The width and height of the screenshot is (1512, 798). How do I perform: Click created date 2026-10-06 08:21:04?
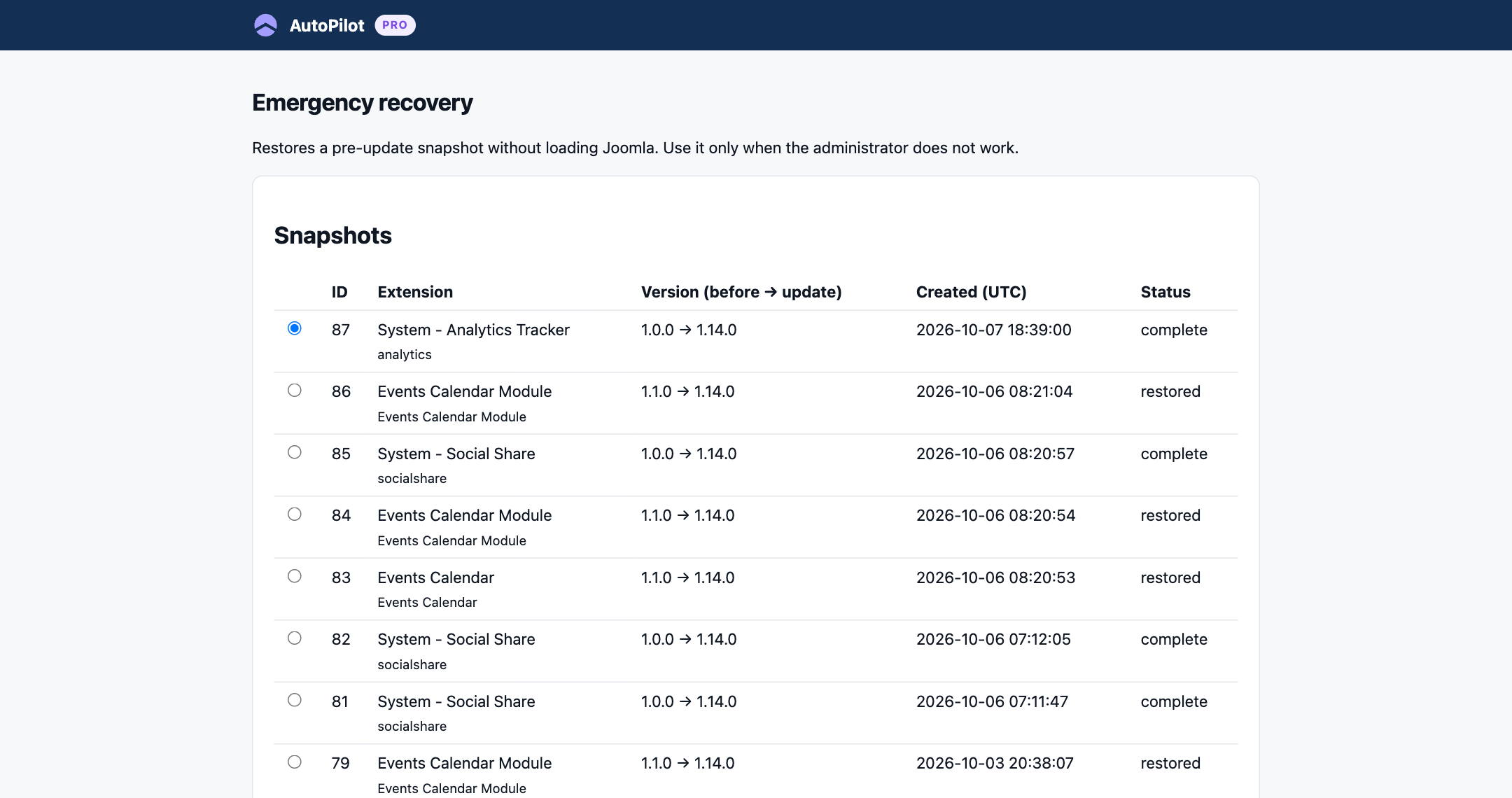(x=995, y=392)
